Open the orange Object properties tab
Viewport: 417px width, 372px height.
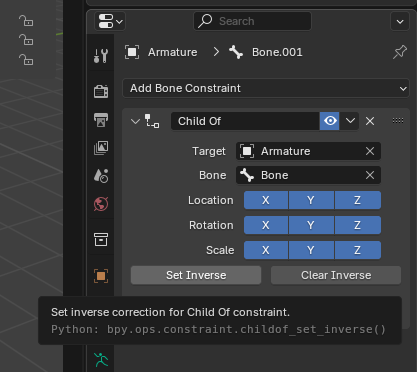click(101, 276)
